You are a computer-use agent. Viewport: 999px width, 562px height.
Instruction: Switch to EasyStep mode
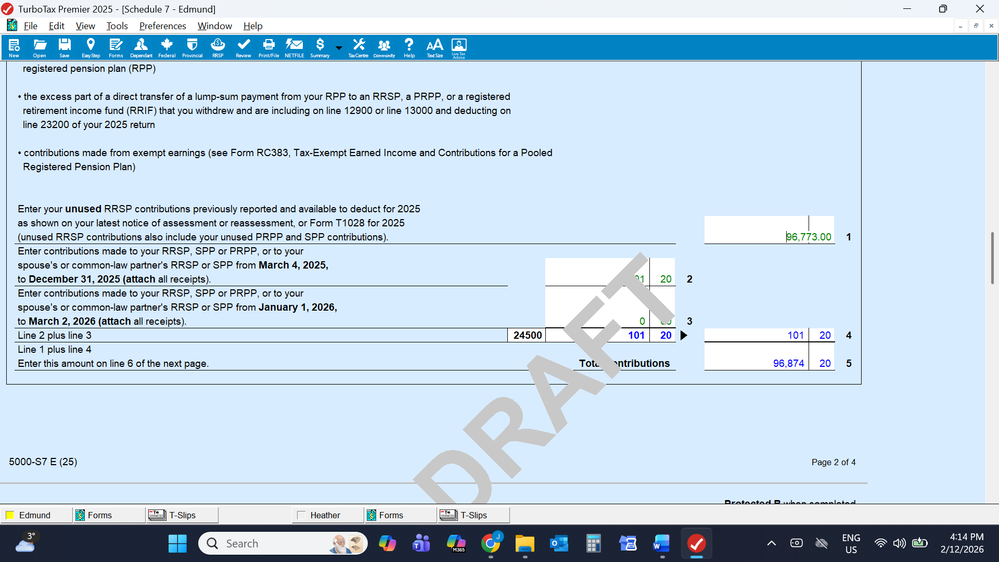(x=90, y=48)
